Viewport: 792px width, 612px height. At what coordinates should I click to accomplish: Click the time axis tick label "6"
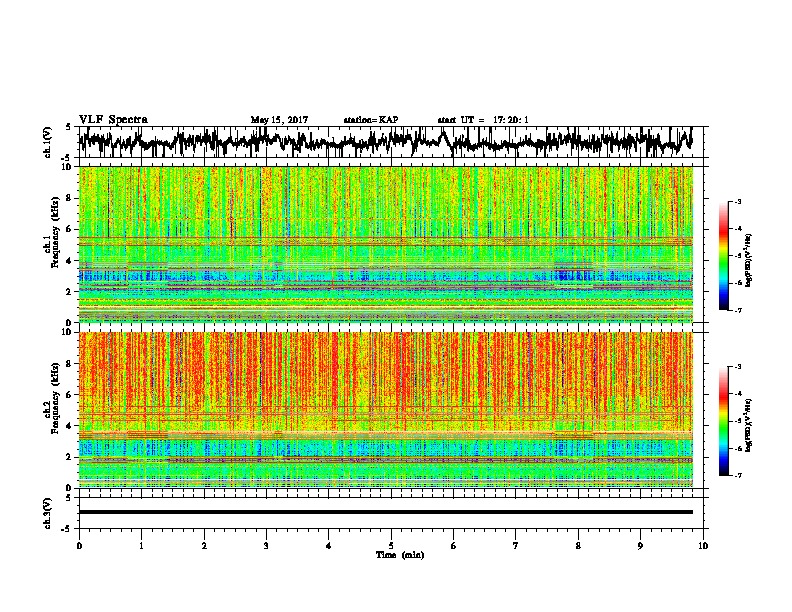[454, 546]
